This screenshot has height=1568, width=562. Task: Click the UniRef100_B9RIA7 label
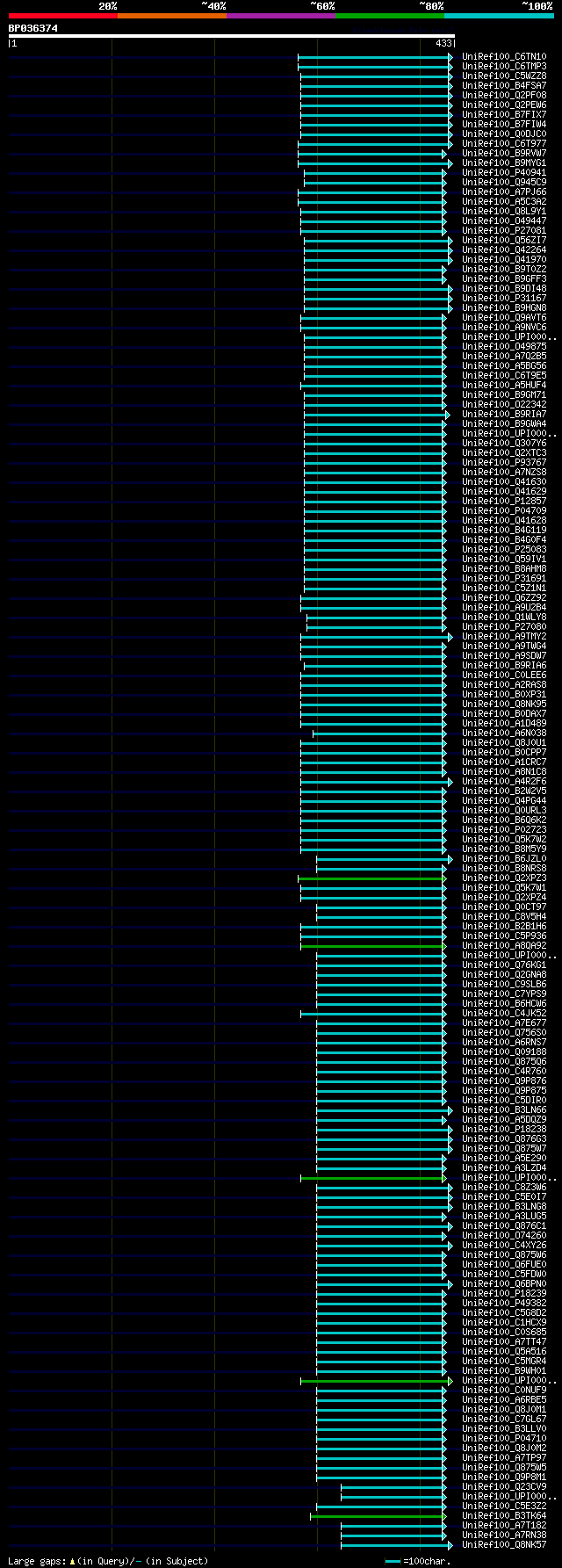tap(504, 414)
